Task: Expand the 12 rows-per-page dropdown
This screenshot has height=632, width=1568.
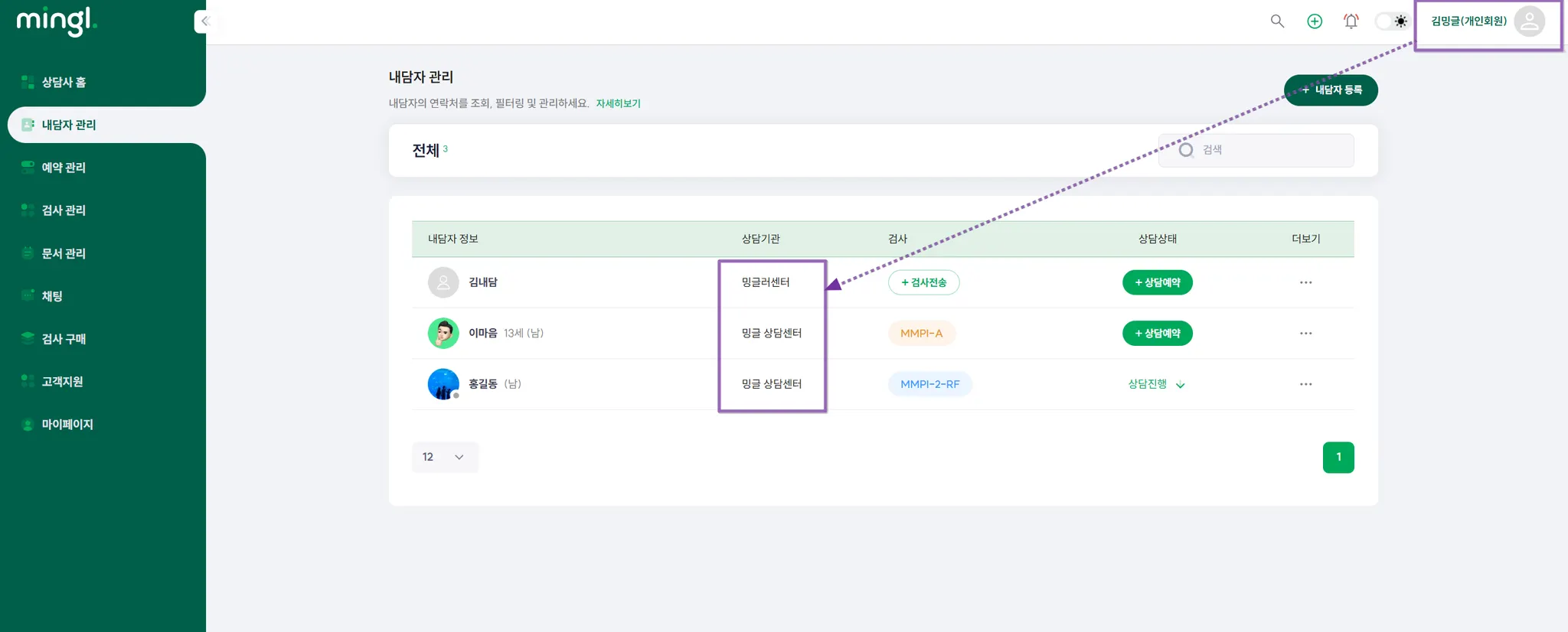Action: (x=445, y=458)
